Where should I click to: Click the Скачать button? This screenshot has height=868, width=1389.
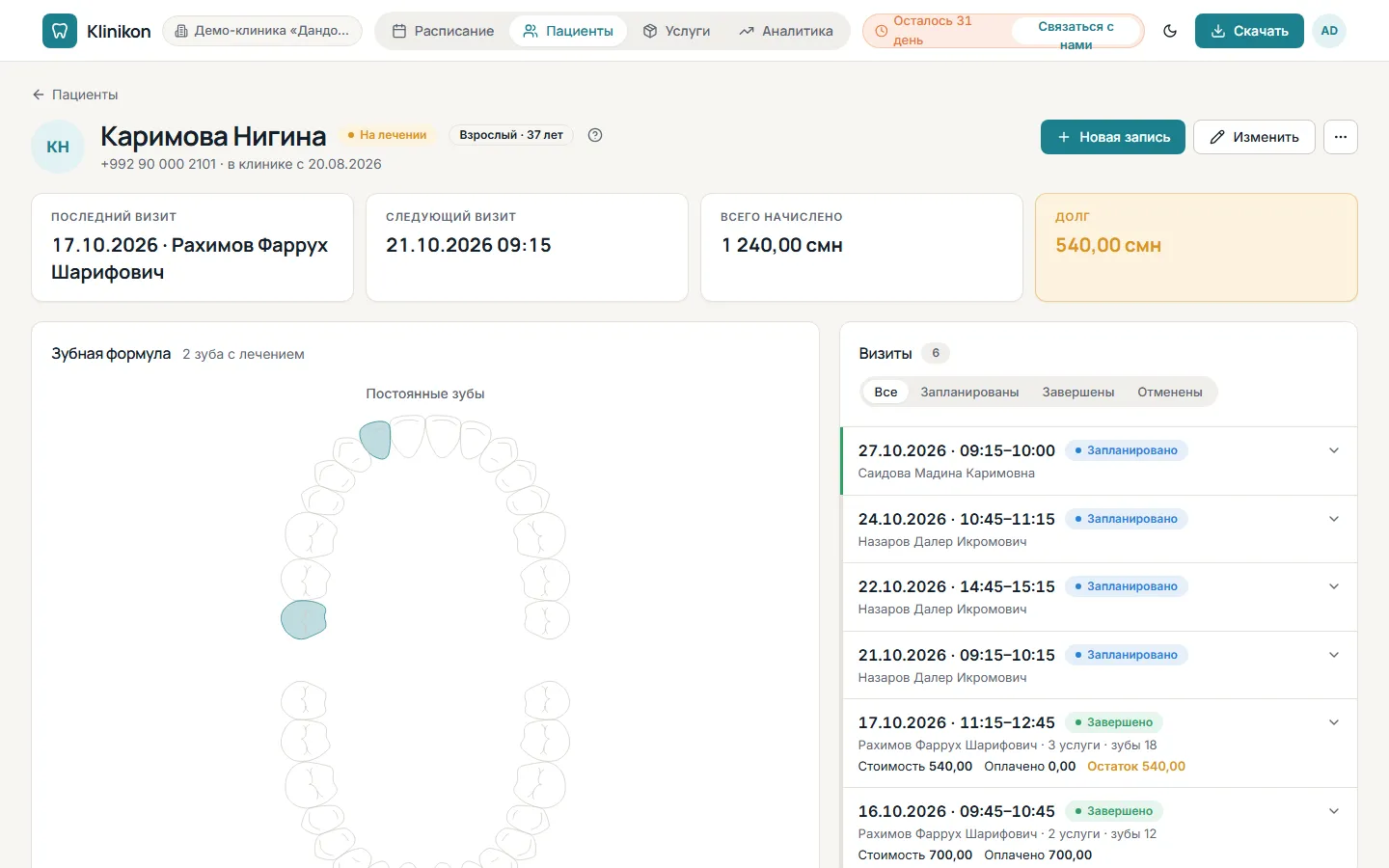1249,31
